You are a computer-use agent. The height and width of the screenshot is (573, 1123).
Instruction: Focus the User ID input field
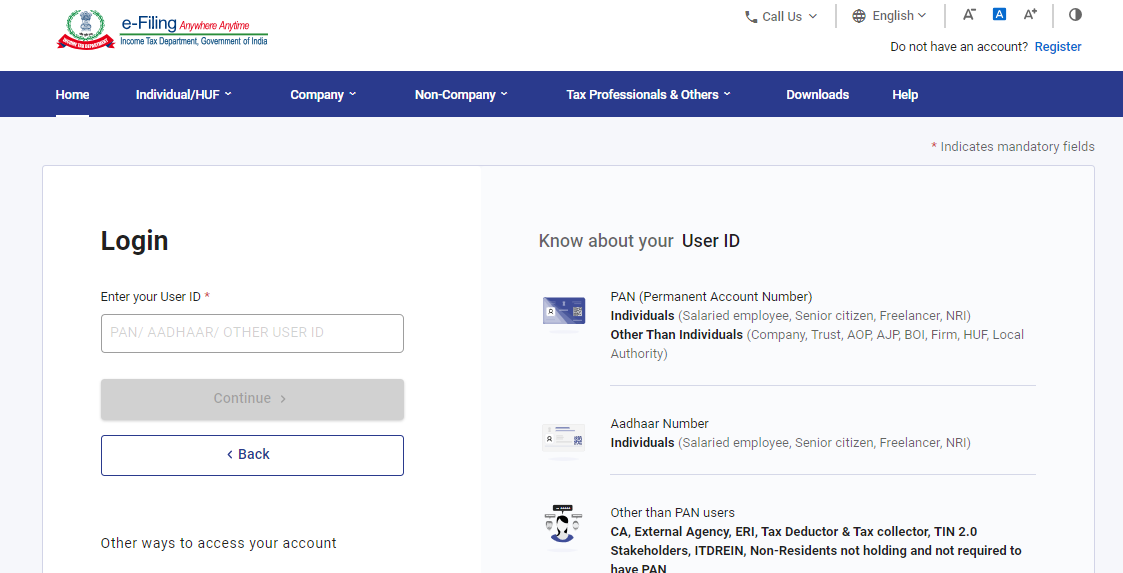[252, 333]
